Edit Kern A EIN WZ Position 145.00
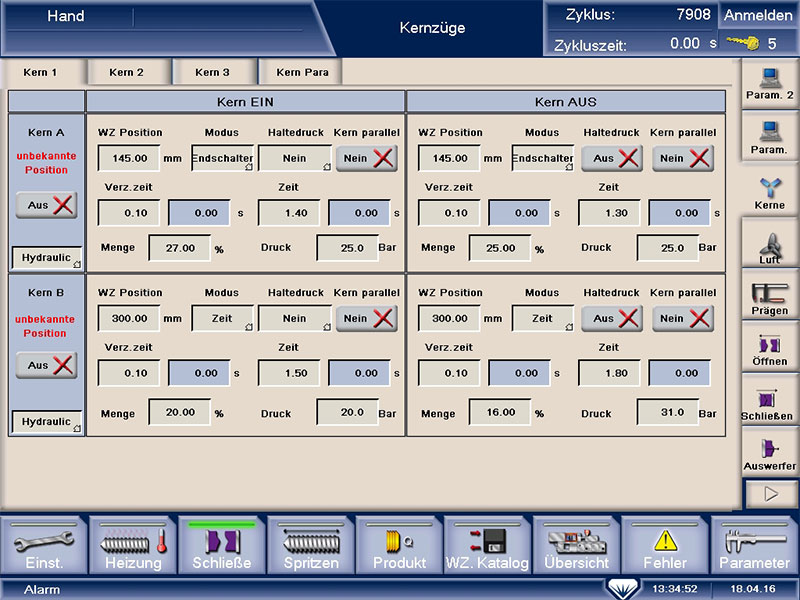 tap(129, 158)
